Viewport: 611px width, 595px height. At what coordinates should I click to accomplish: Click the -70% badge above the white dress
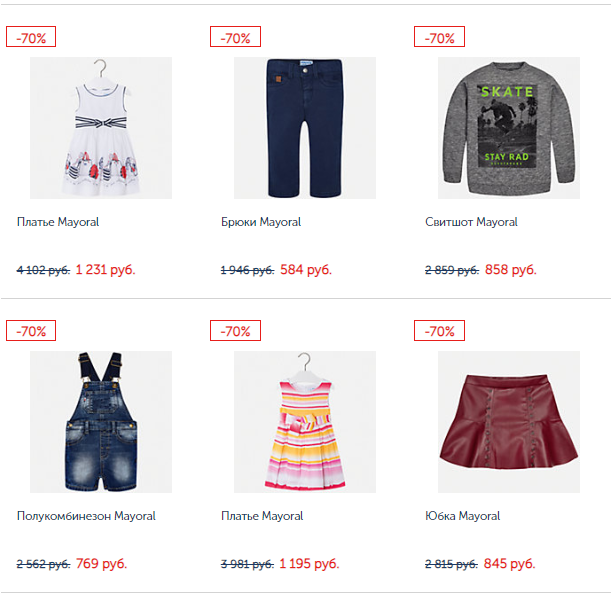pyautogui.click(x=31, y=37)
